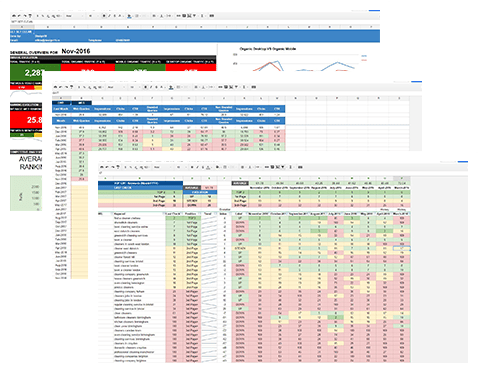Open the font dropdown in the middle window

point(116,87)
